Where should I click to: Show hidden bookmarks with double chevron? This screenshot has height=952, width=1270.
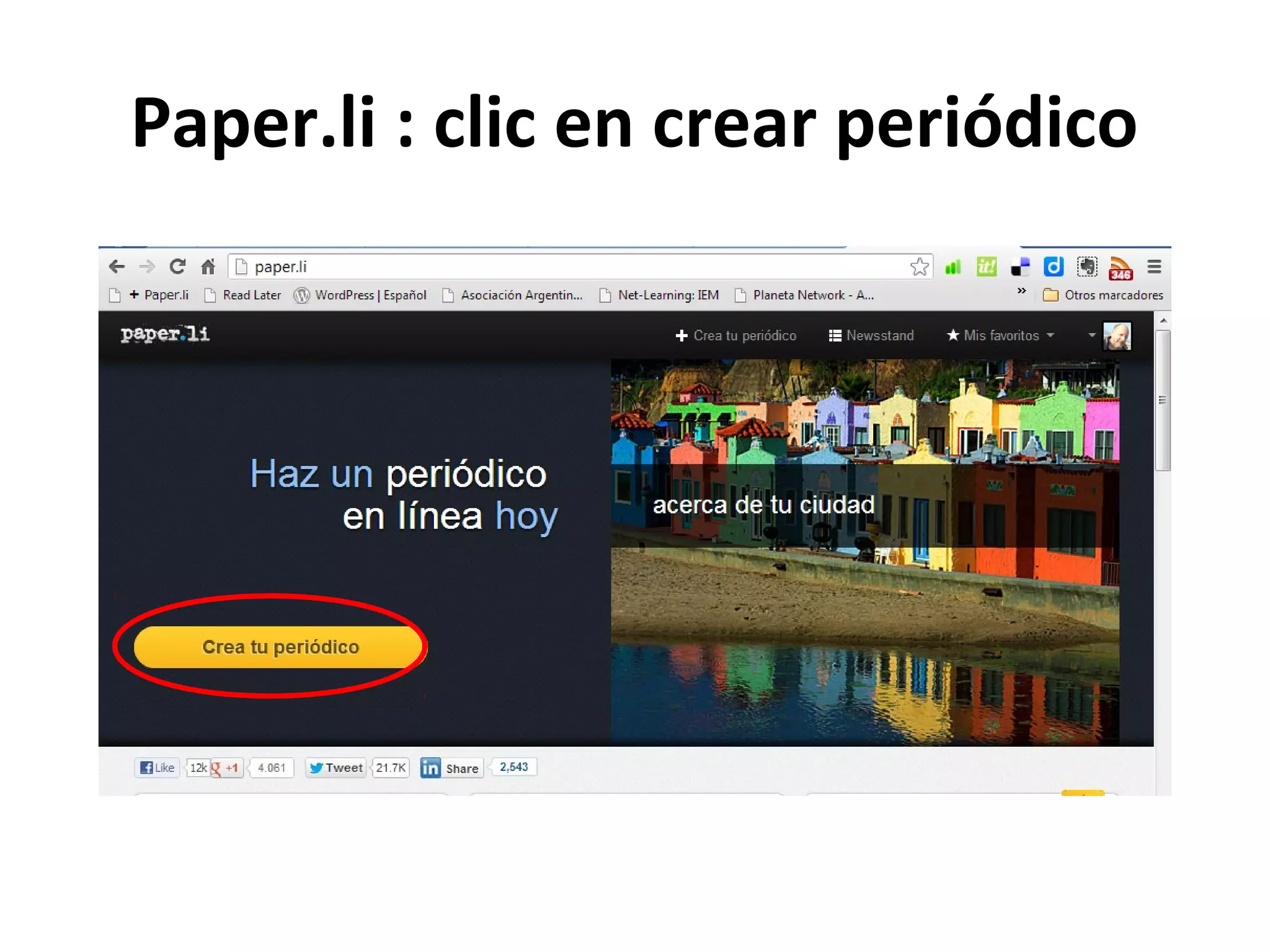pyautogui.click(x=1021, y=291)
